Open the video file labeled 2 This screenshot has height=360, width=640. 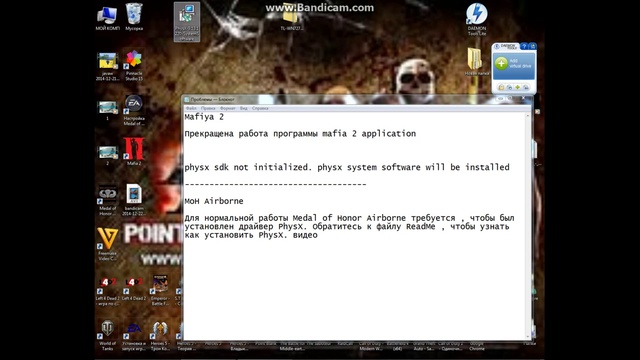point(107,155)
